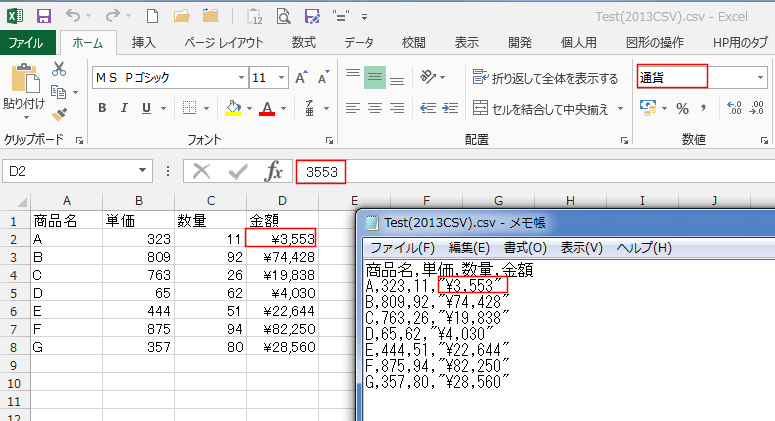Switch to the 挿入 tab

144,43
